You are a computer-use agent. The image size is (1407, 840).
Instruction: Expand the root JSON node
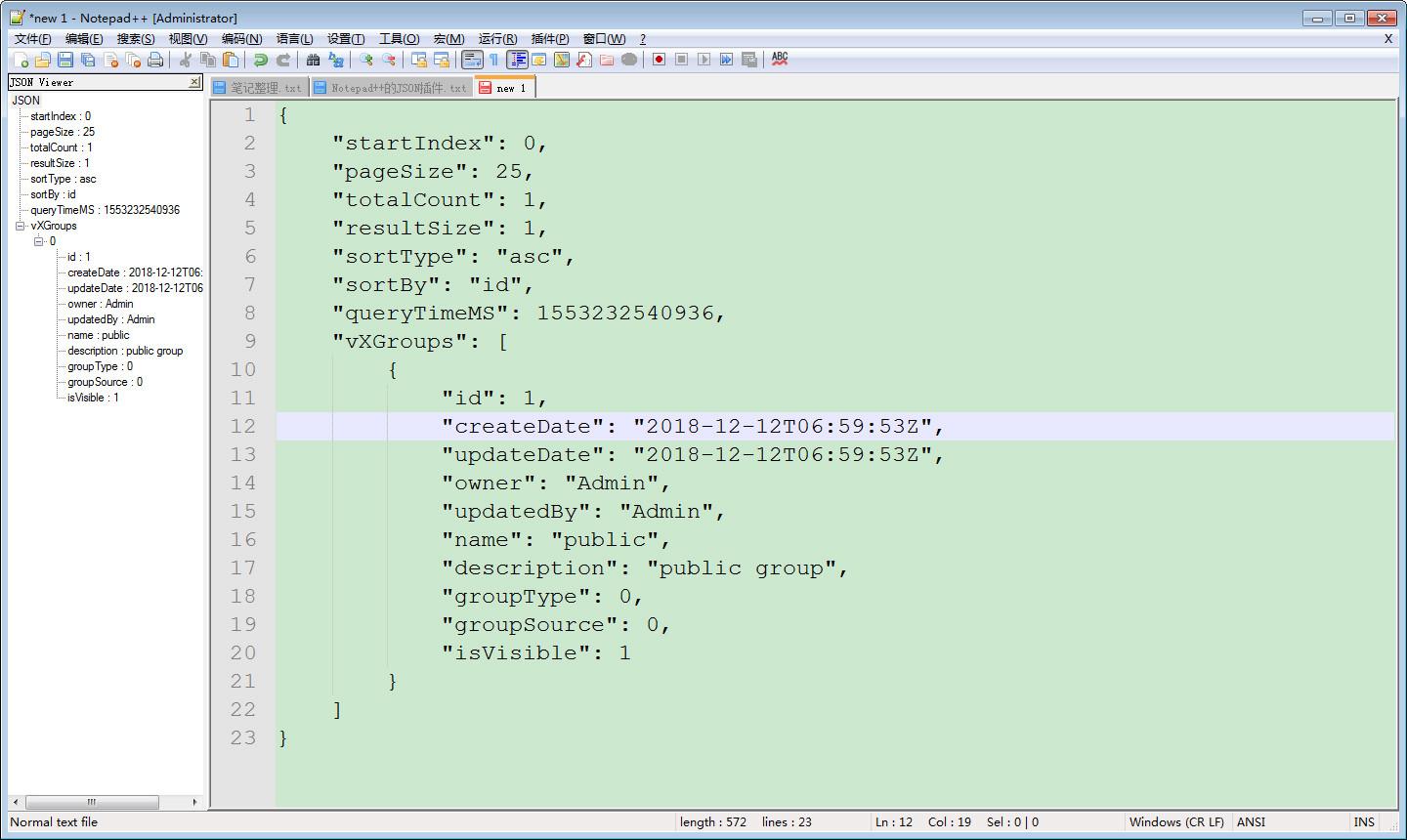coord(24,101)
